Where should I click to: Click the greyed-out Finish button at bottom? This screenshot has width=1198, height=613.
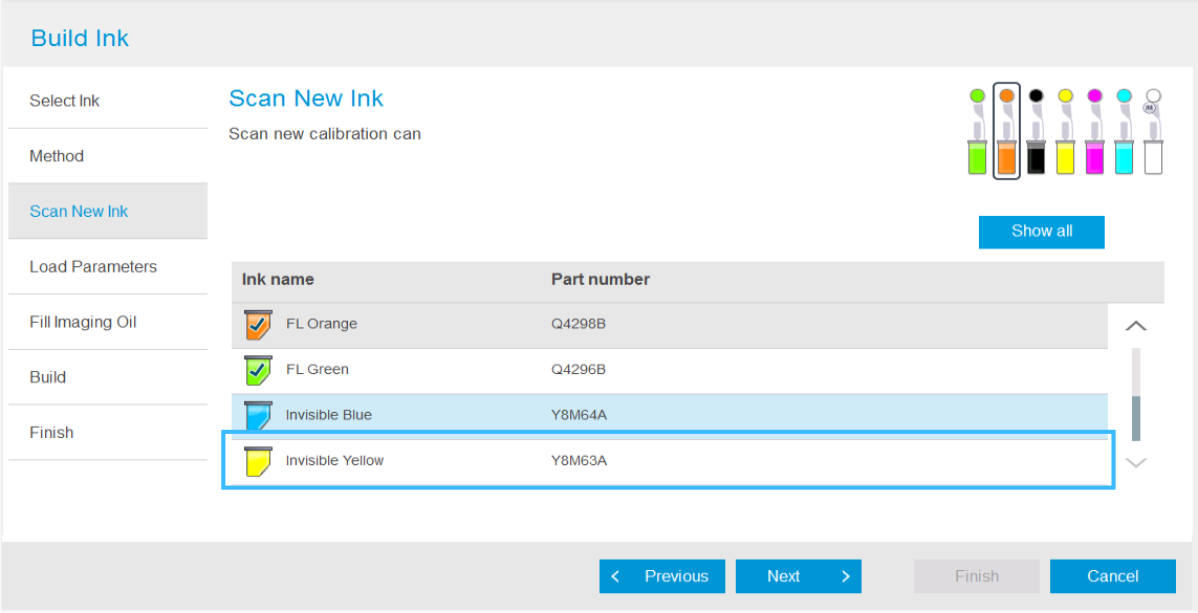(976, 576)
